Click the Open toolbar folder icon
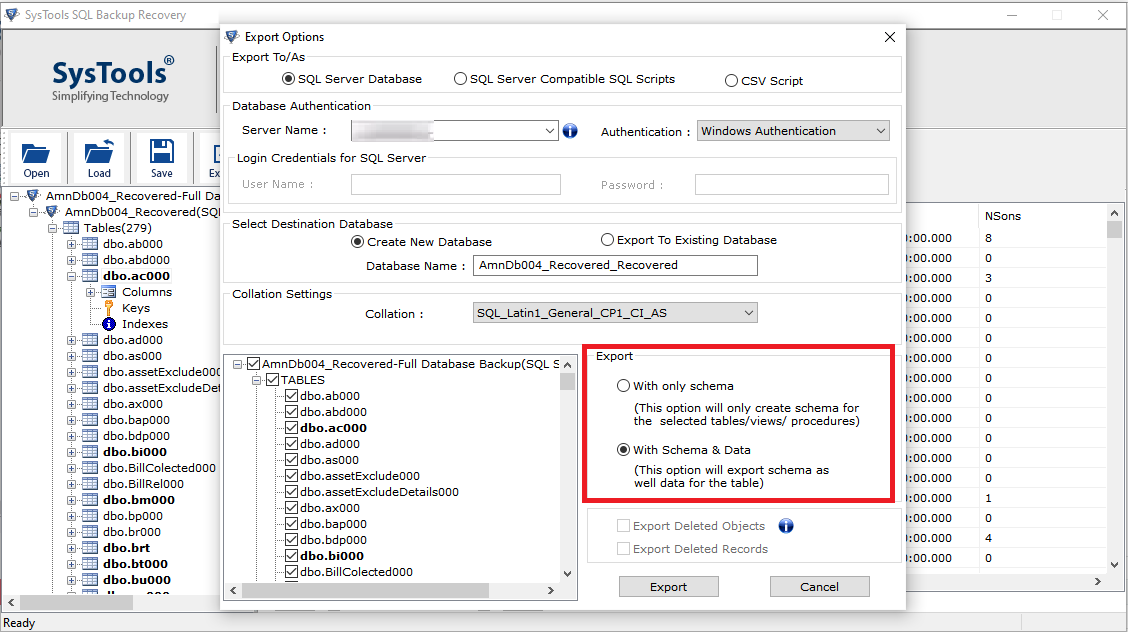 [x=35, y=153]
